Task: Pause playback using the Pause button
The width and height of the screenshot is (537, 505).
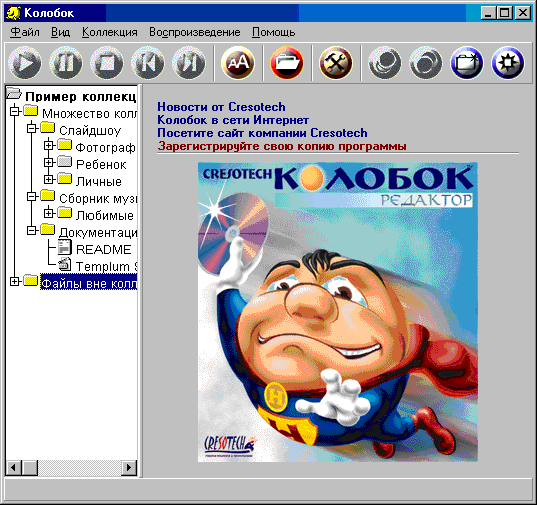Action: coord(66,63)
